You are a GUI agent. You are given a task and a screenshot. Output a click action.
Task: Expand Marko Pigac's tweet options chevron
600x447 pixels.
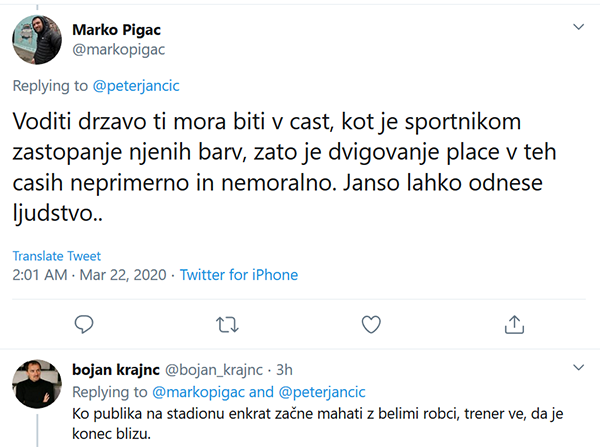[577, 26]
